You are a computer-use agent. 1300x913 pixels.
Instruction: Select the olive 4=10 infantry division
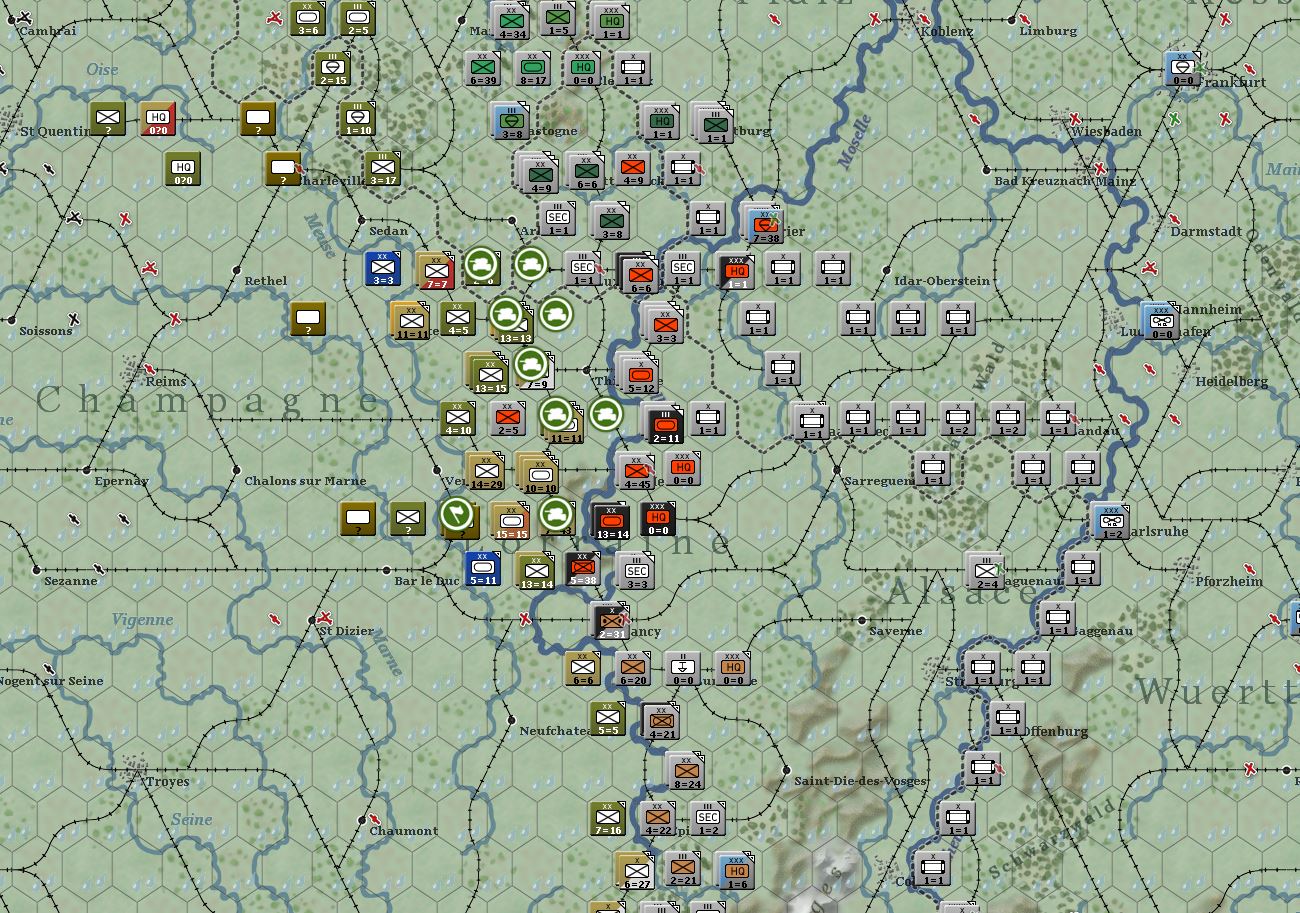tap(458, 419)
